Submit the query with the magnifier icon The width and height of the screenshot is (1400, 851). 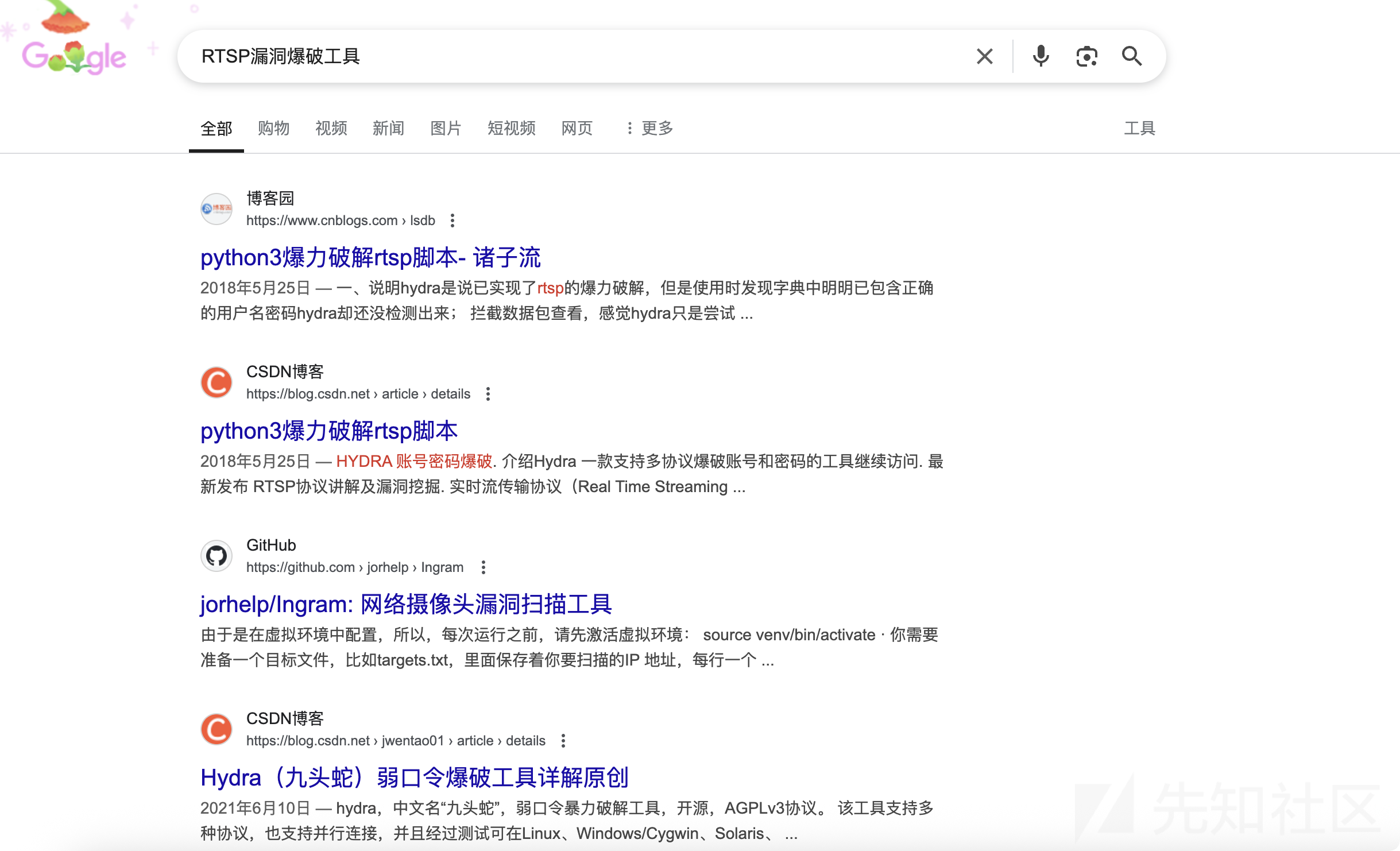coord(1131,56)
